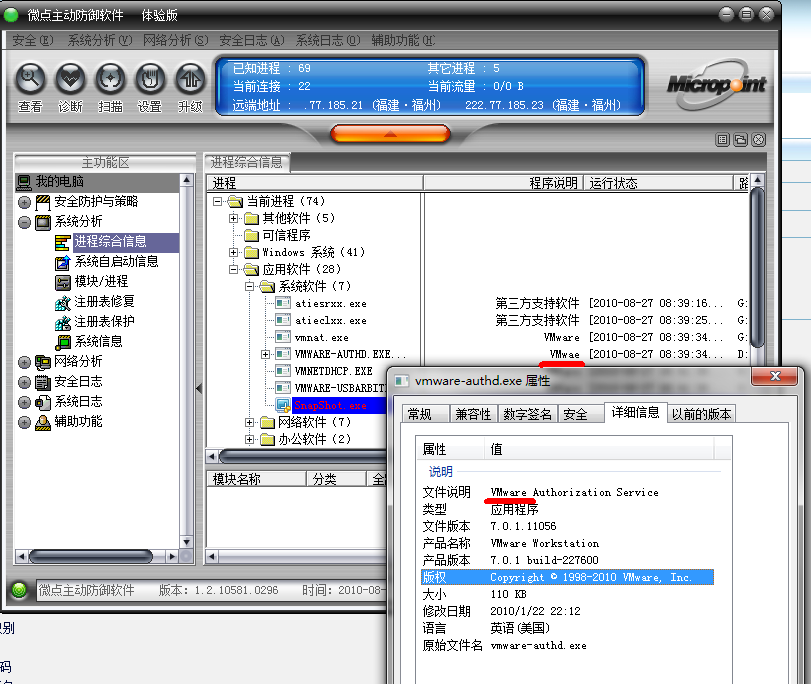Collapse the 当前进程 (74) tree node
This screenshot has height=684, width=811.
[x=218, y=201]
